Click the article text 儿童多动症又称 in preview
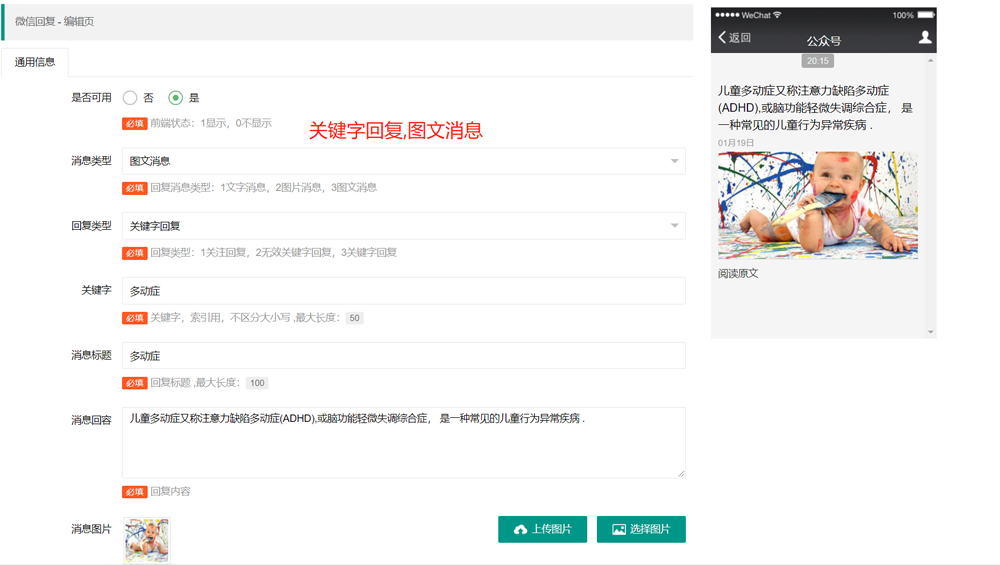 (x=815, y=108)
